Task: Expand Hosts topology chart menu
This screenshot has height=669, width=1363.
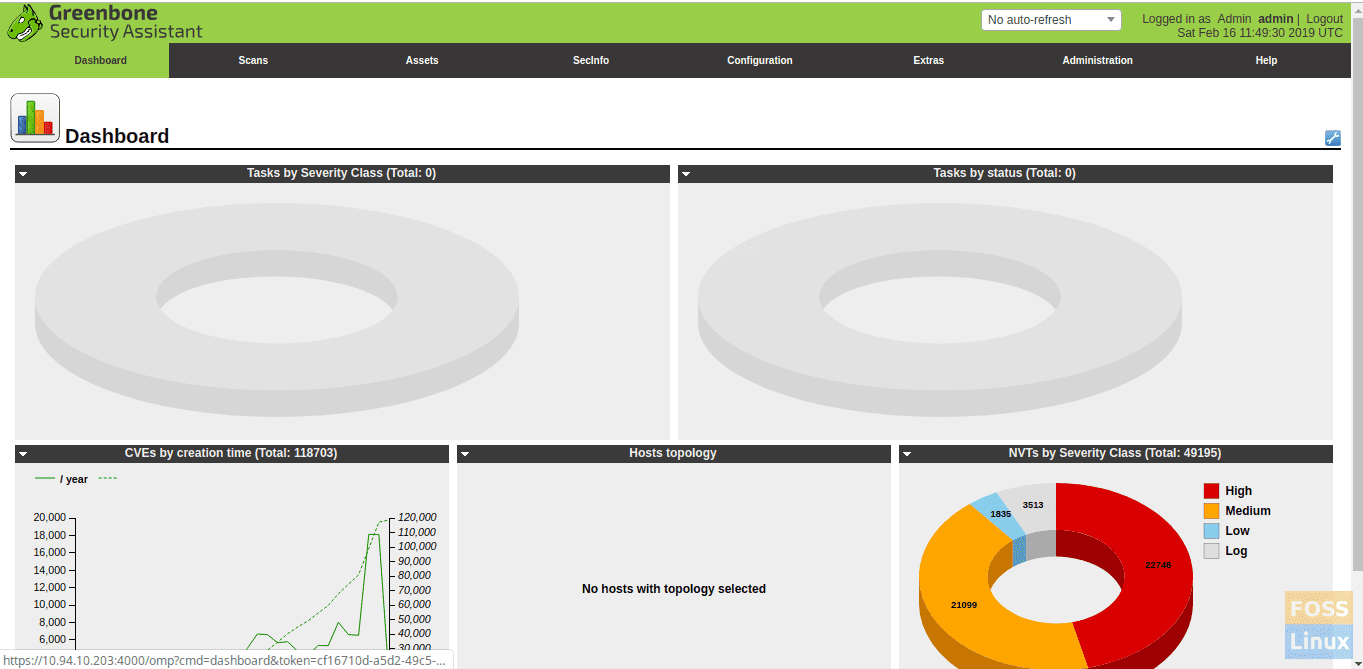Action: pos(465,454)
